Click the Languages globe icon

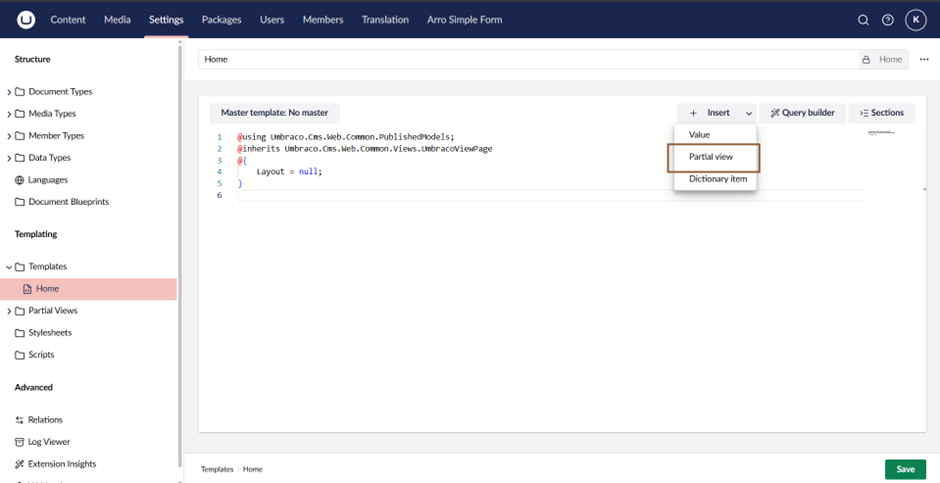click(x=20, y=180)
